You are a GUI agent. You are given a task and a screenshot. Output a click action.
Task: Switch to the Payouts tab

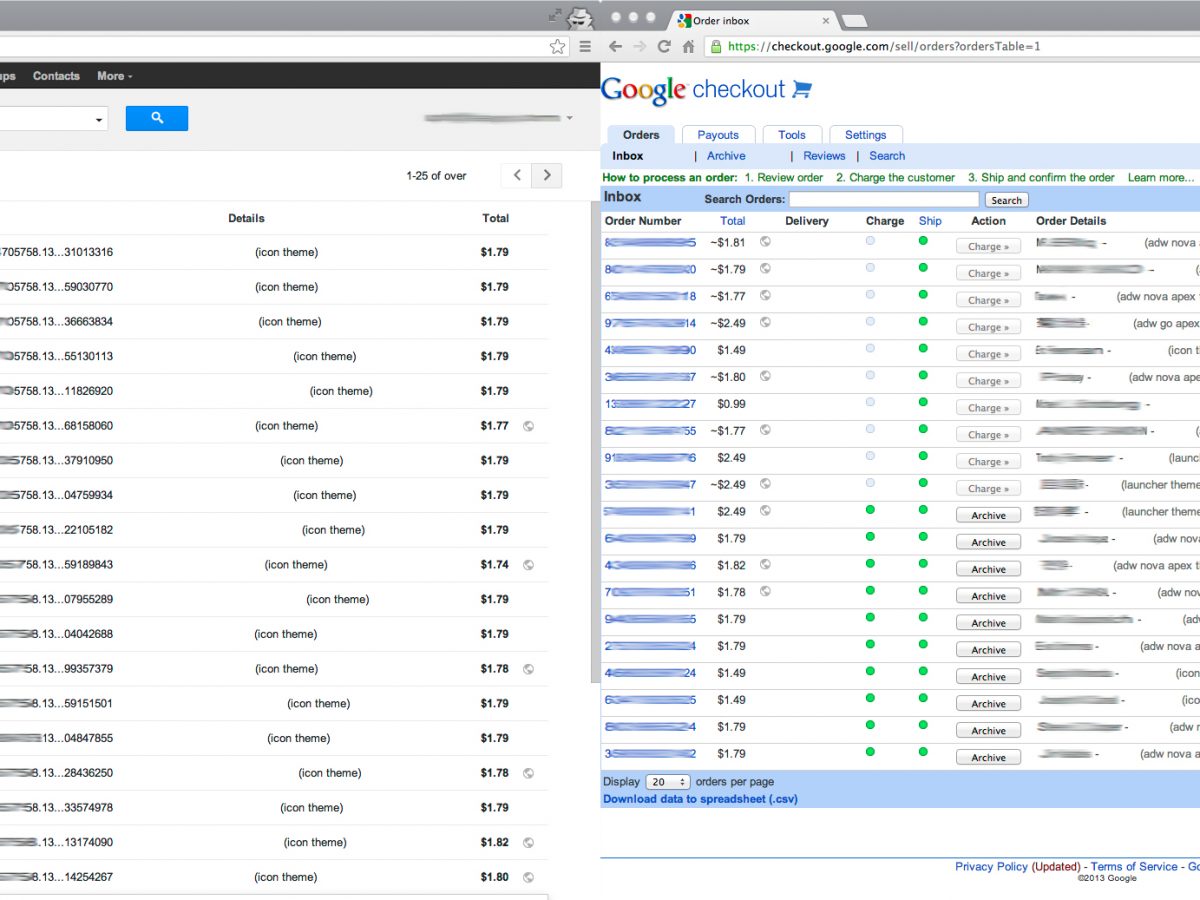(x=718, y=135)
